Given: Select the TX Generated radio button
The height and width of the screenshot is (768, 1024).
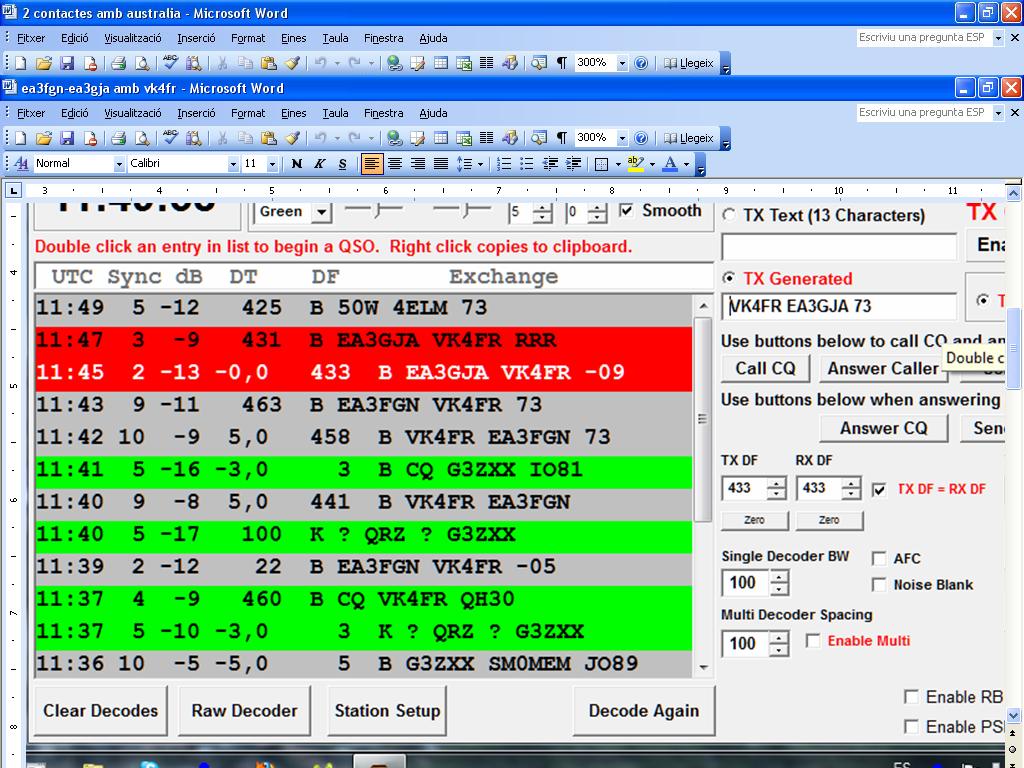Looking at the screenshot, I should 729,278.
